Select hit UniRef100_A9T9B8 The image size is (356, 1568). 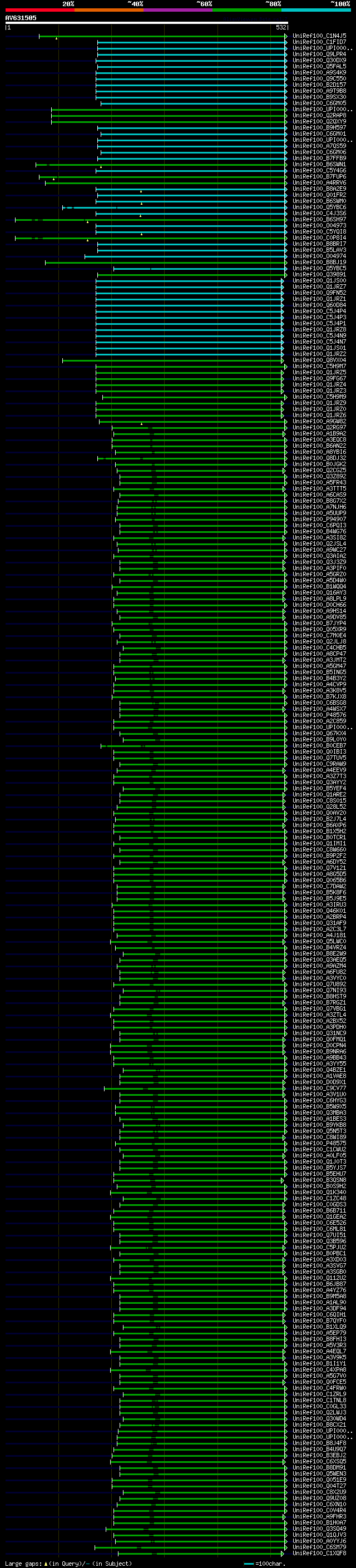(319, 91)
